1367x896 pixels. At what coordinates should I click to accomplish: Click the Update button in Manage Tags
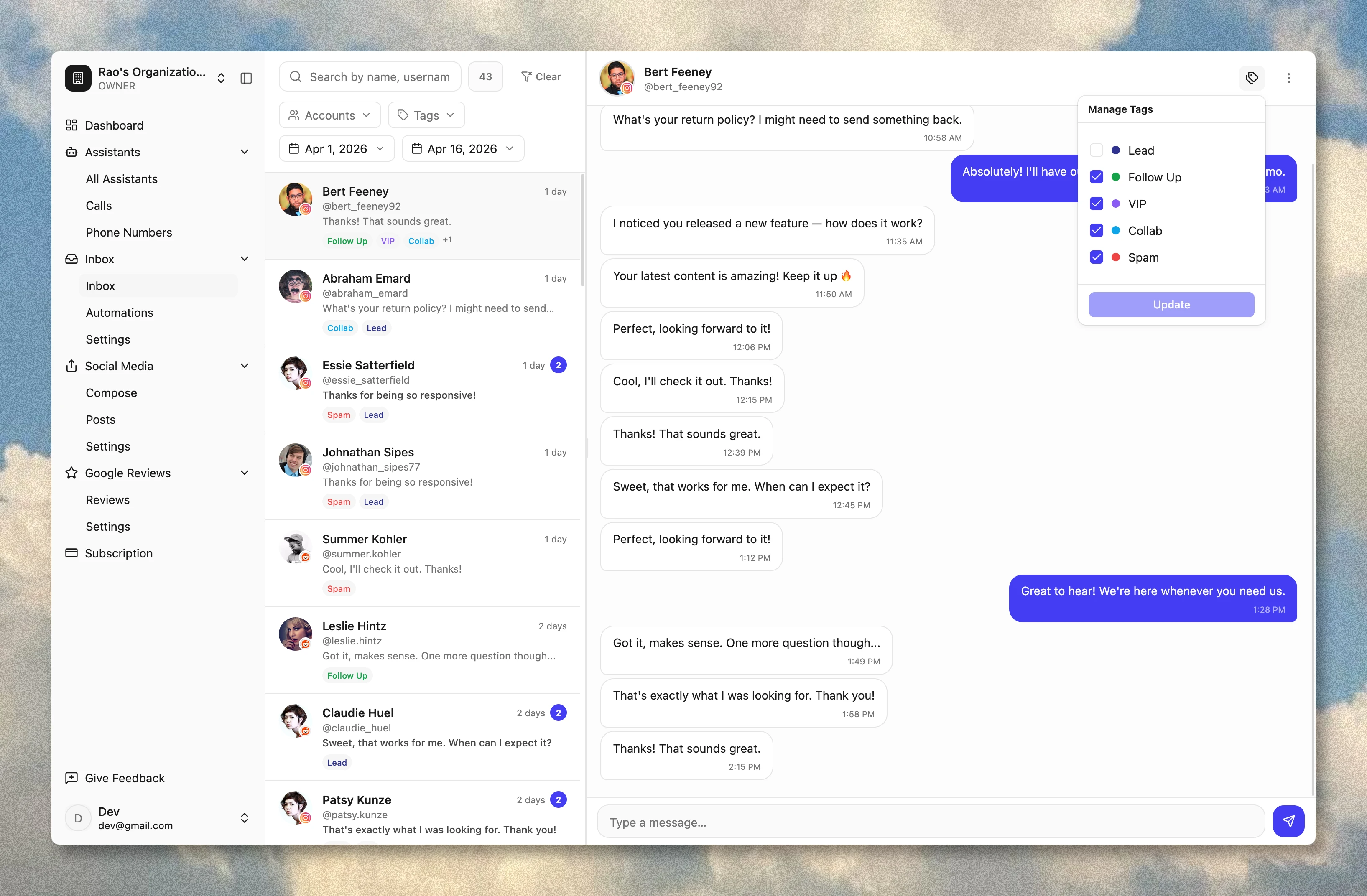(x=1171, y=304)
